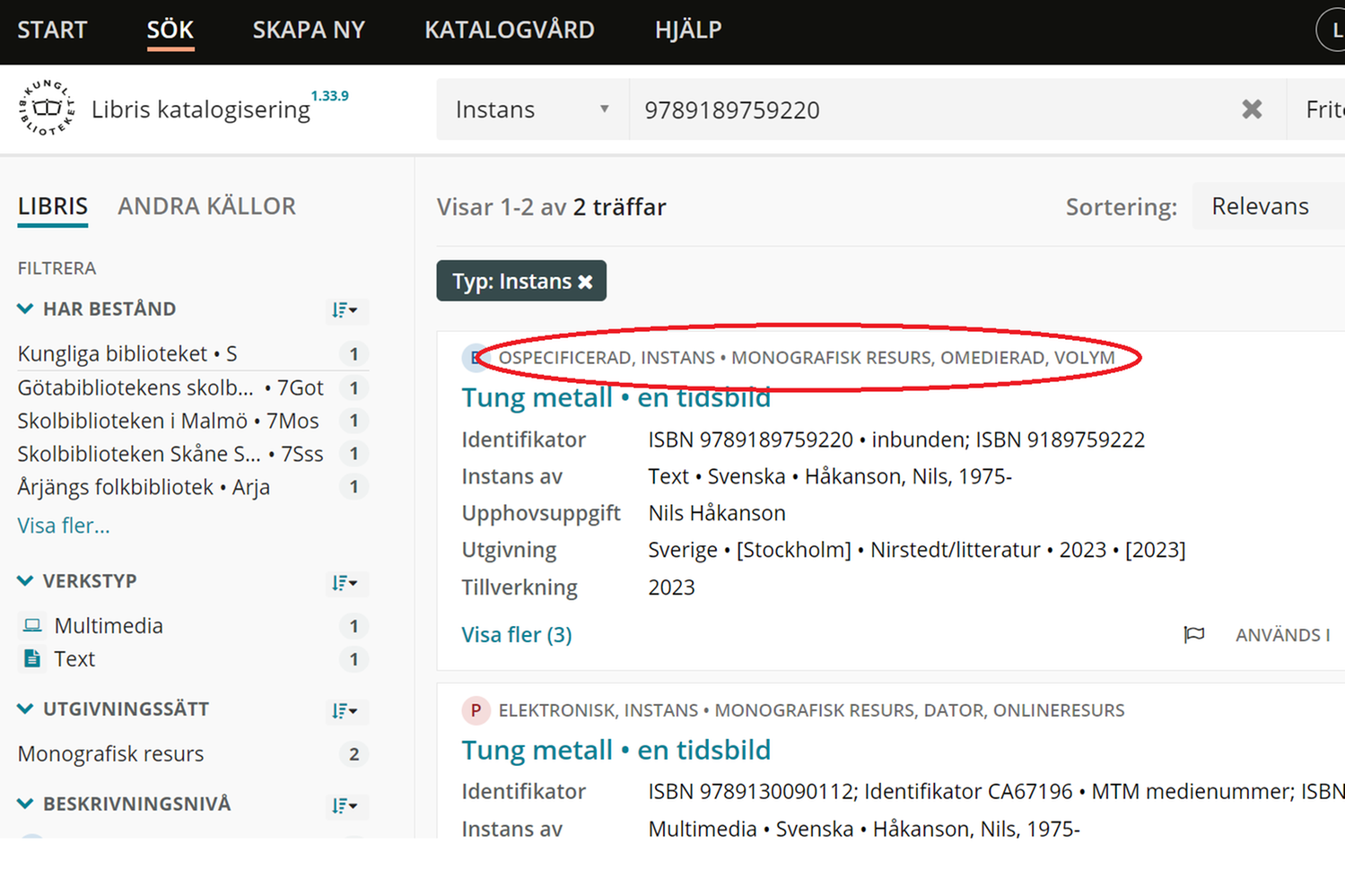Screen dimensions: 1345x896
Task: Open the Start menu item
Action: click(x=52, y=30)
